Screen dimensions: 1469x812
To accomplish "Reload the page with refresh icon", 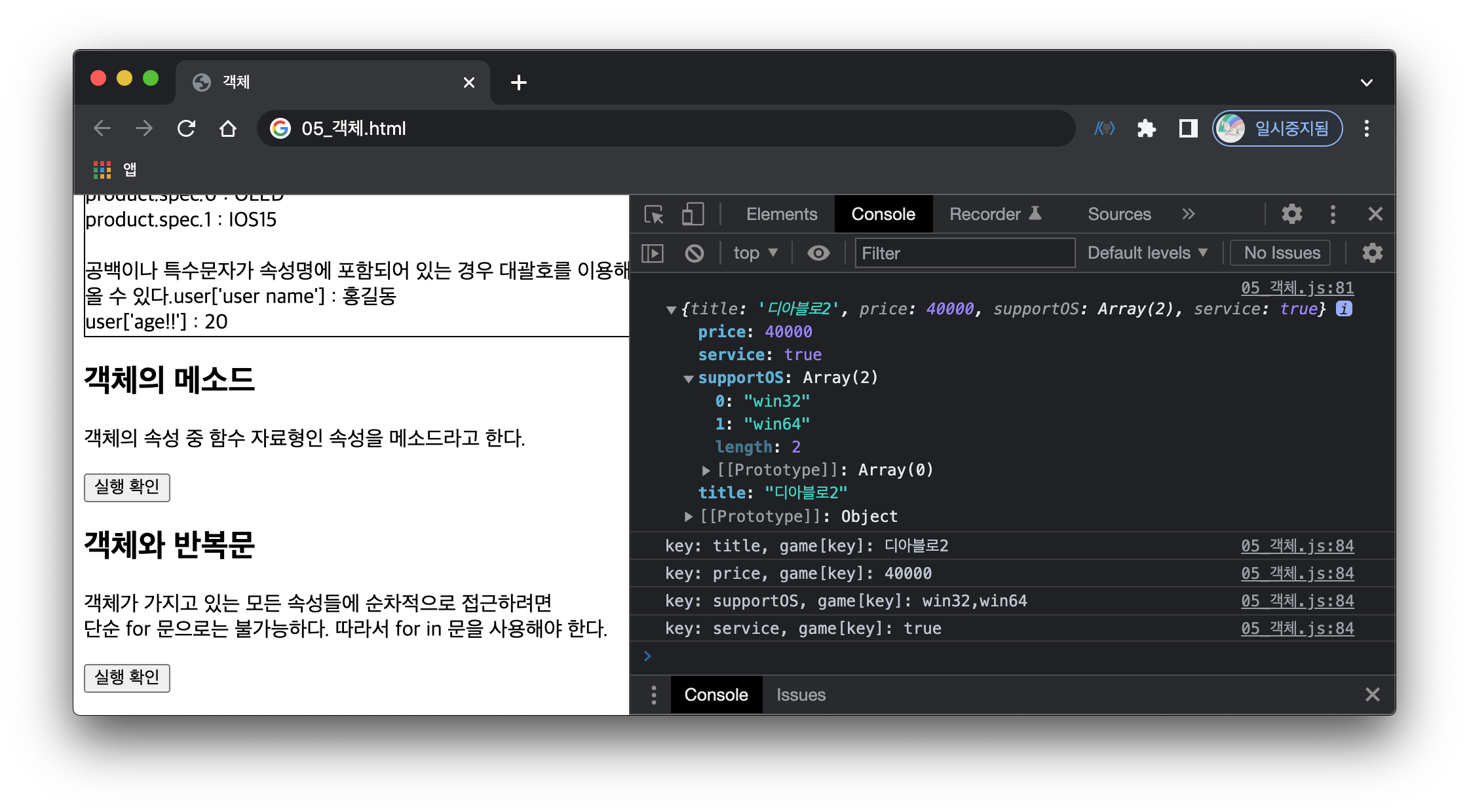I will click(x=187, y=128).
